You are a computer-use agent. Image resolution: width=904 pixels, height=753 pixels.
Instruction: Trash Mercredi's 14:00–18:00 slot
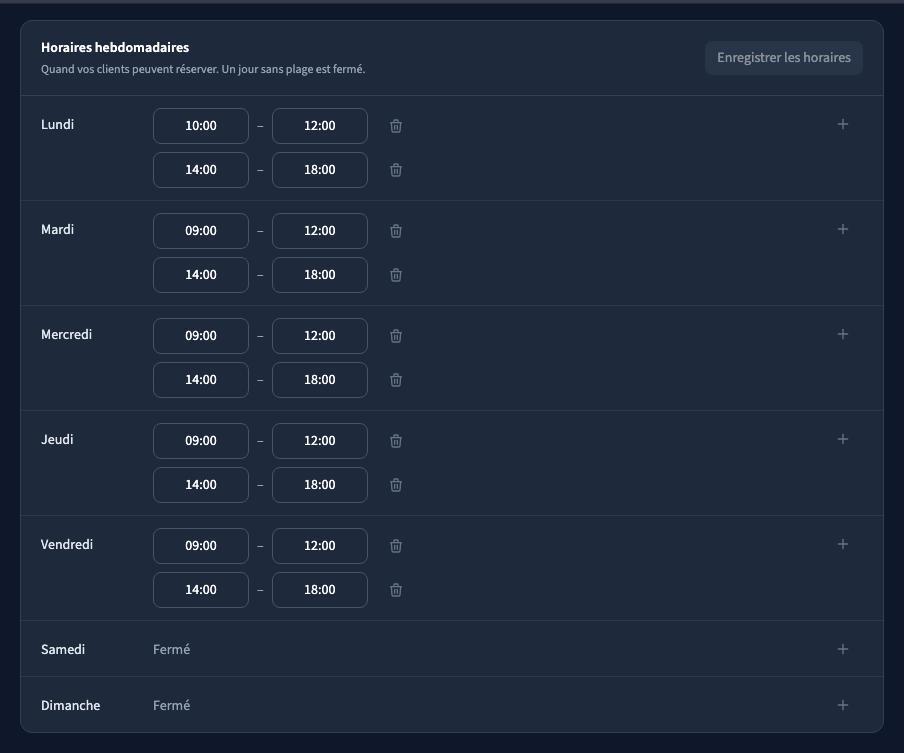tap(396, 380)
